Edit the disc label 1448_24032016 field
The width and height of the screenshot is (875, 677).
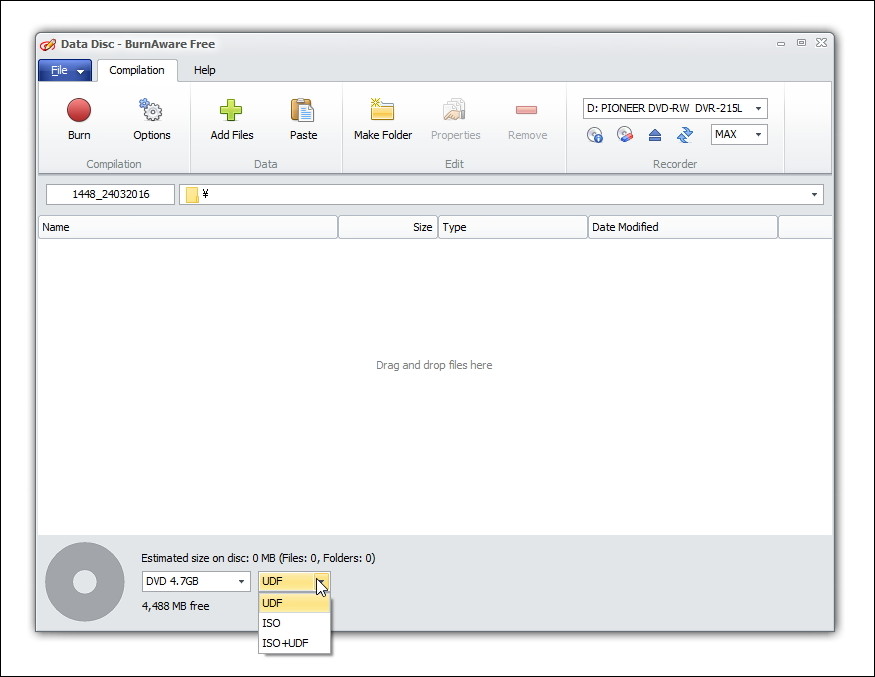click(110, 194)
